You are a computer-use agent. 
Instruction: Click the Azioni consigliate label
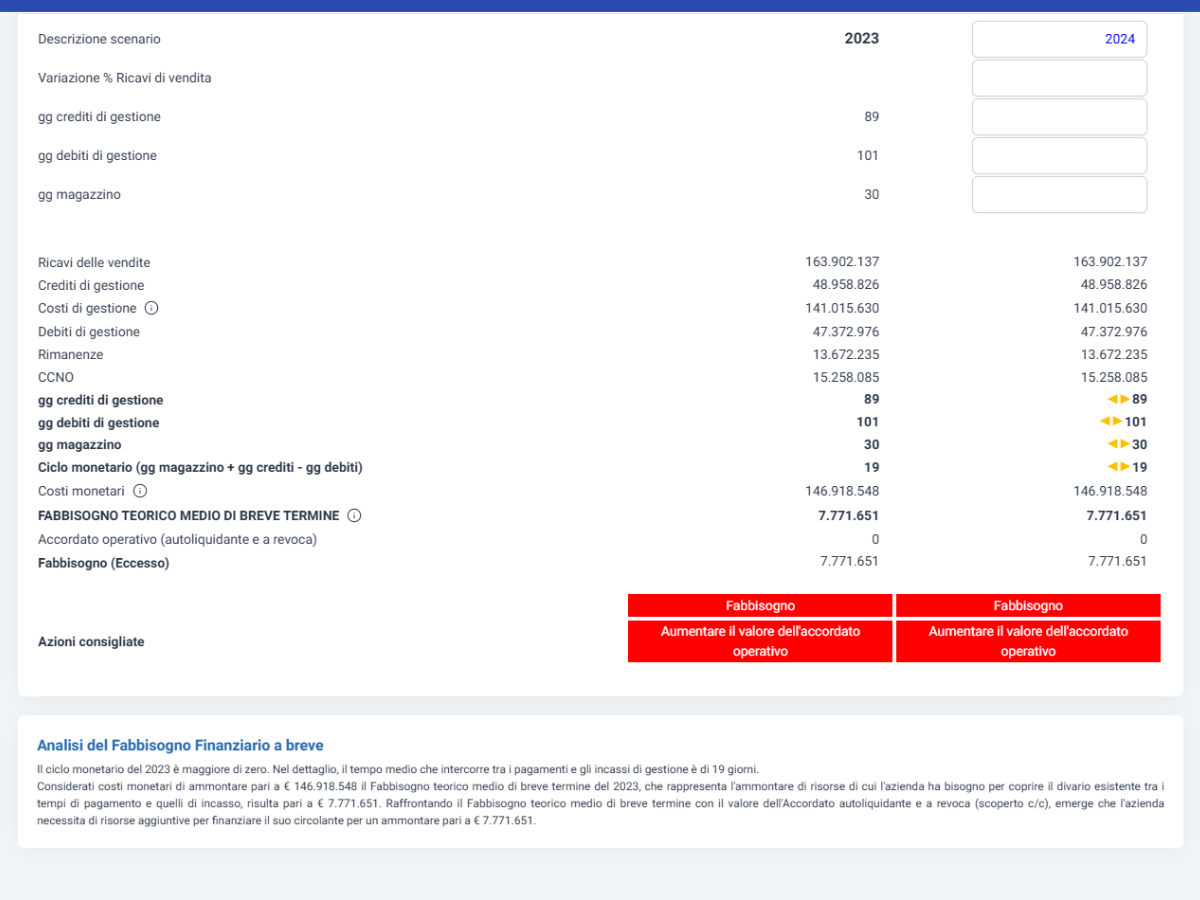(91, 642)
